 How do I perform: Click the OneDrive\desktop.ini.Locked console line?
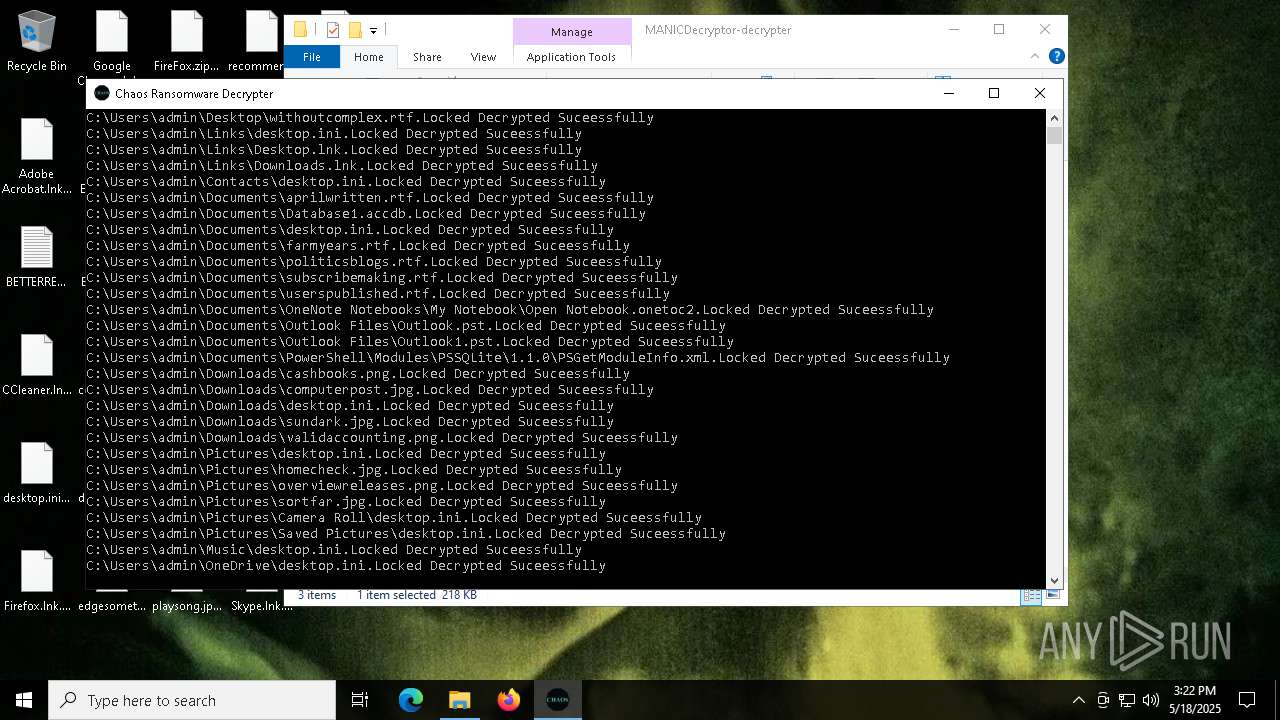[x=346, y=565]
